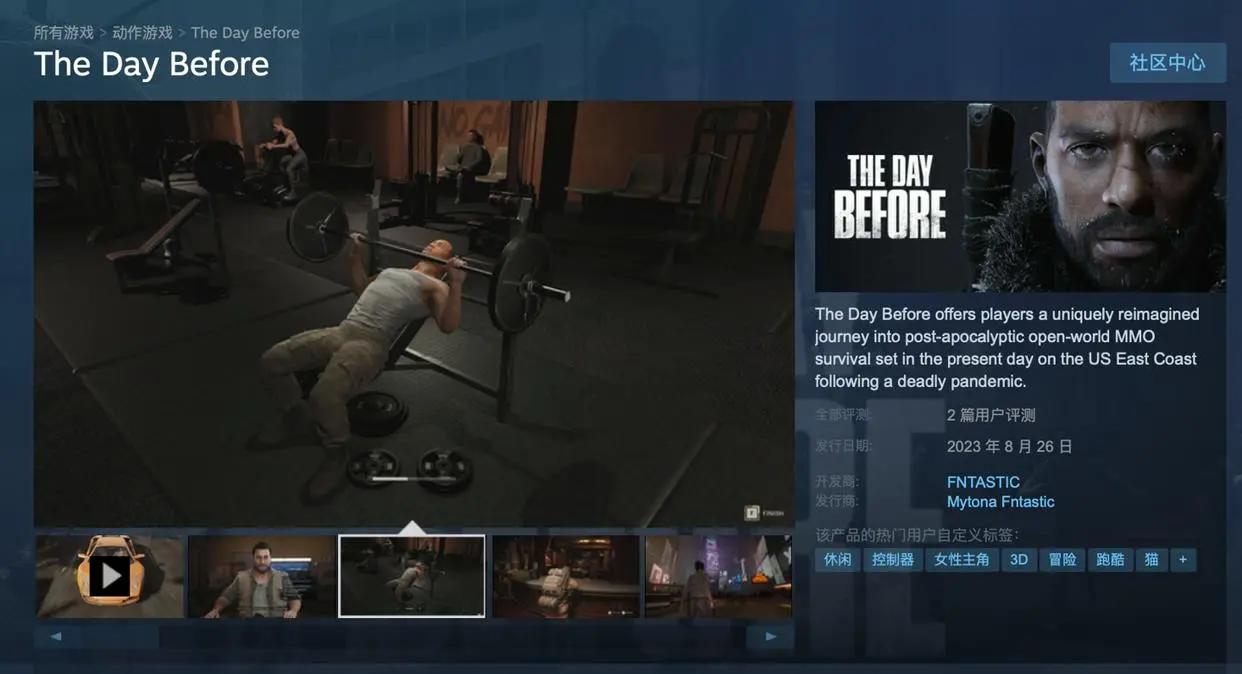
Task: Select the 跑酷 tag
Action: [x=1110, y=560]
